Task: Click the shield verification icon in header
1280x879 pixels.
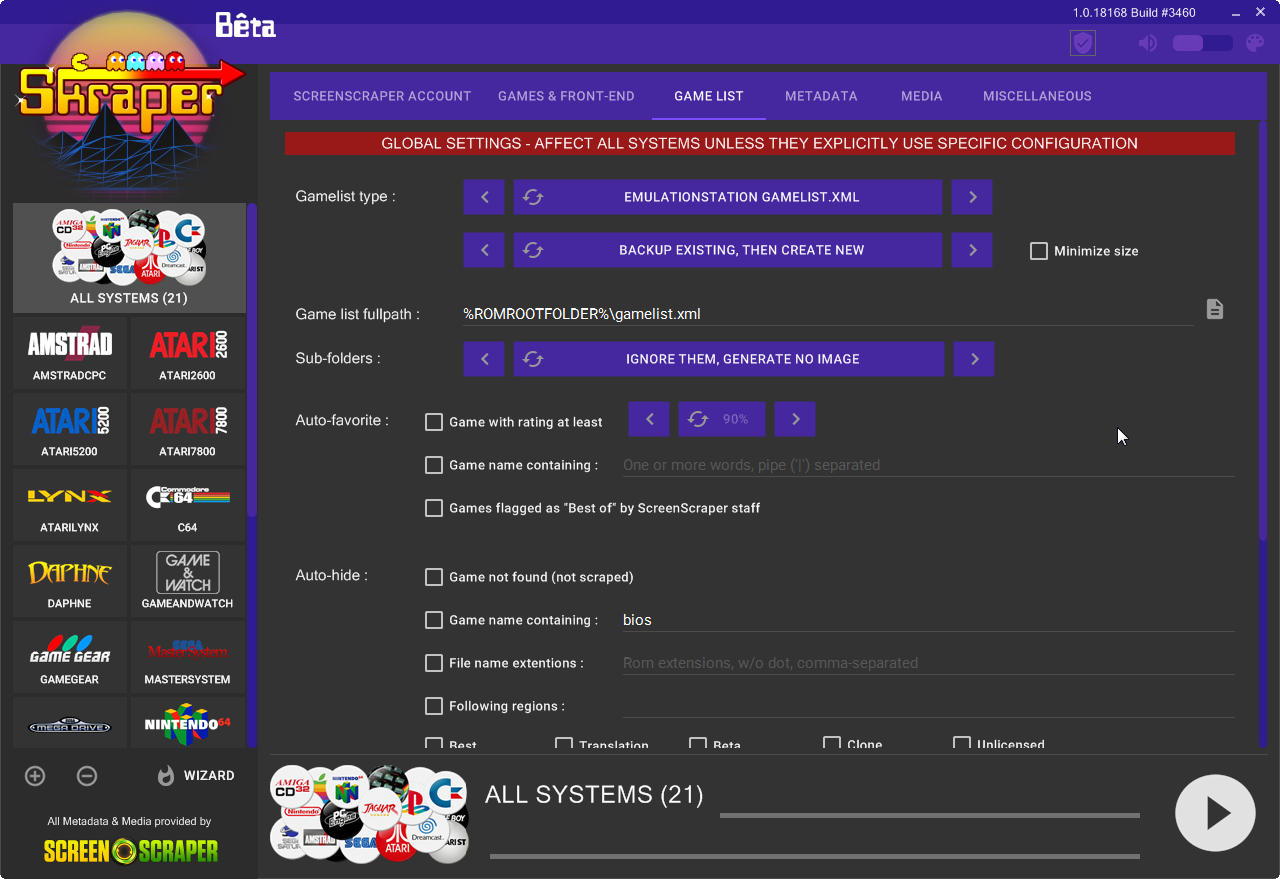Action: pyautogui.click(x=1082, y=43)
